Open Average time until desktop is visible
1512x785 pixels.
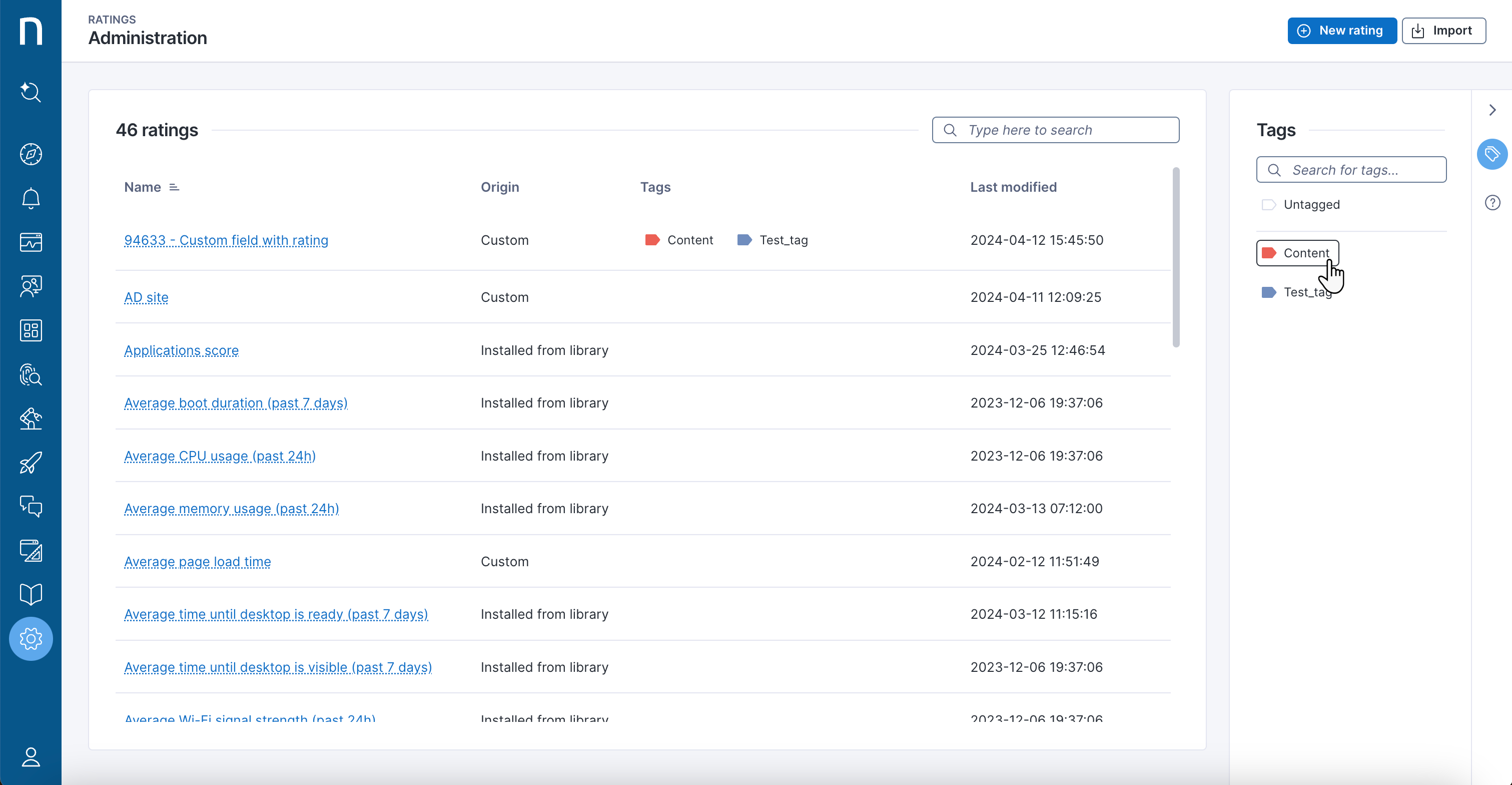[278, 667]
